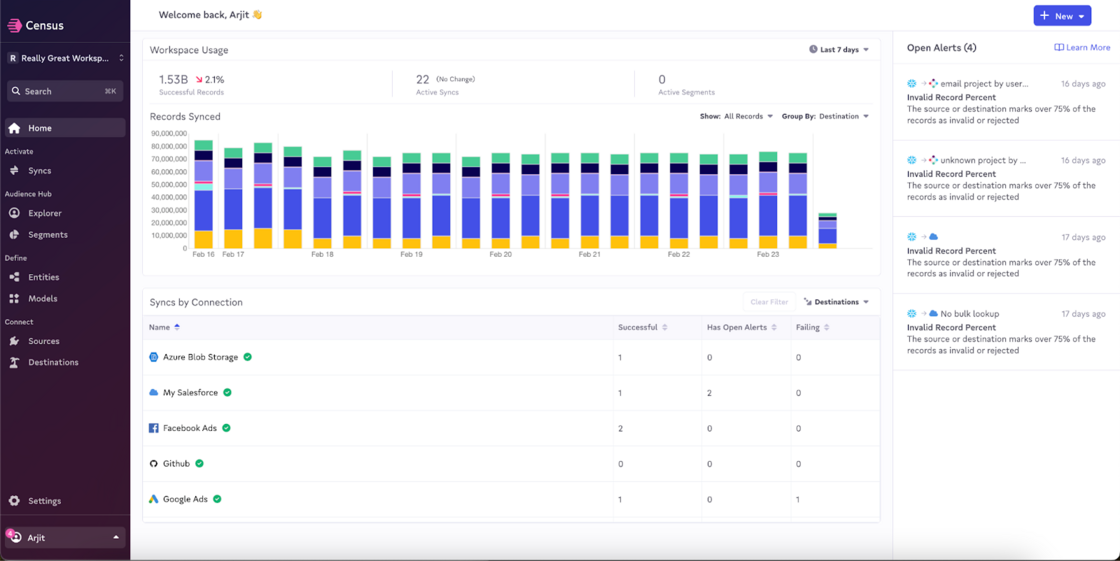Viewport: 1120px width, 561px height.
Task: Open Segments from the sidebar
Action: [47, 235]
